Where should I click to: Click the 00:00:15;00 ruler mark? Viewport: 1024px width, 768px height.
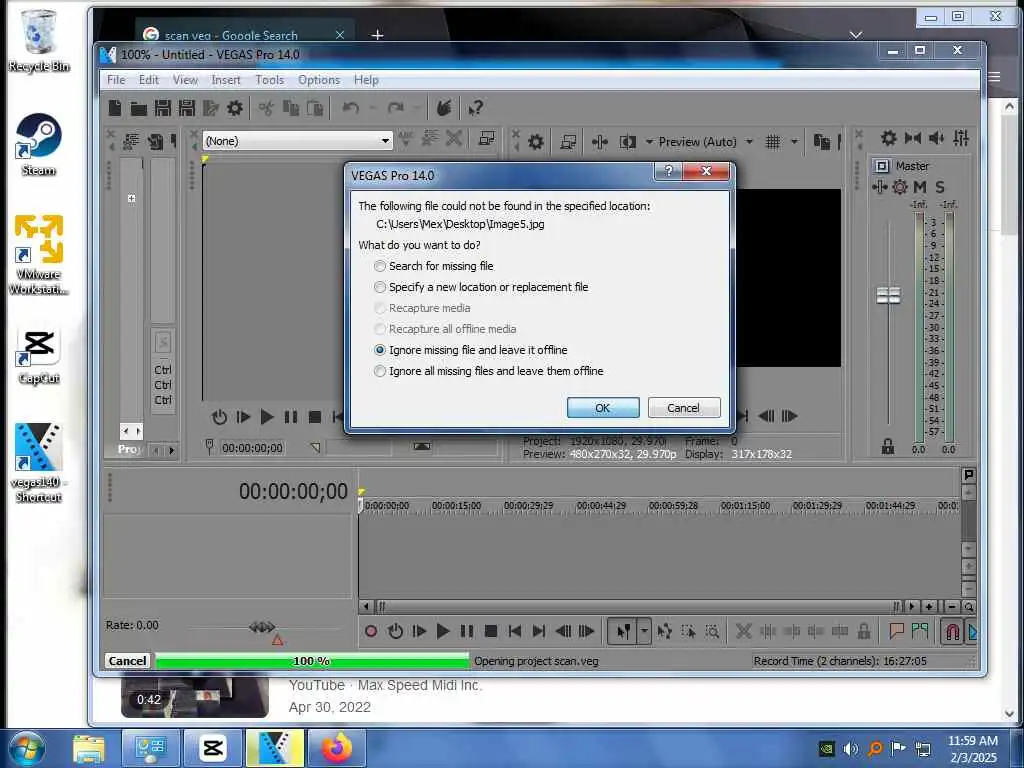[456, 505]
